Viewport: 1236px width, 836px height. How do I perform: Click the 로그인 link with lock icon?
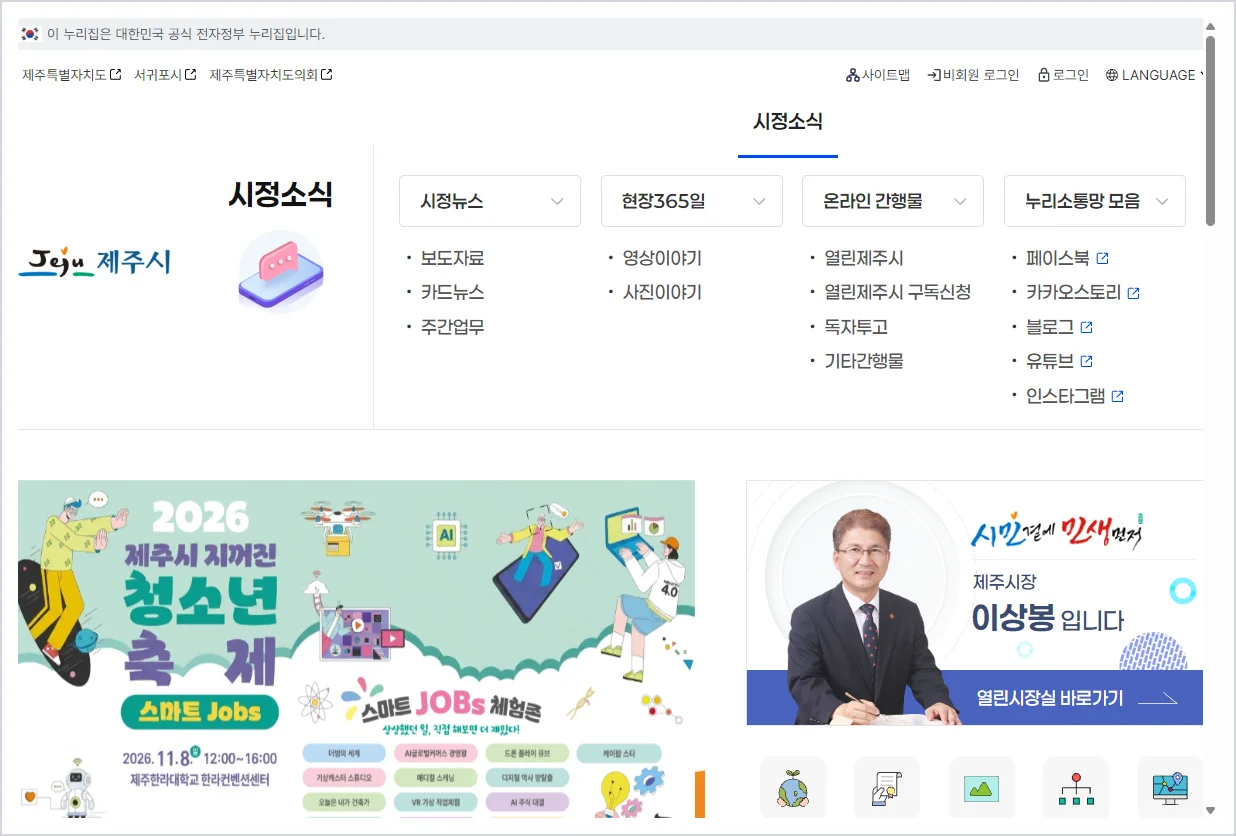click(x=1063, y=75)
